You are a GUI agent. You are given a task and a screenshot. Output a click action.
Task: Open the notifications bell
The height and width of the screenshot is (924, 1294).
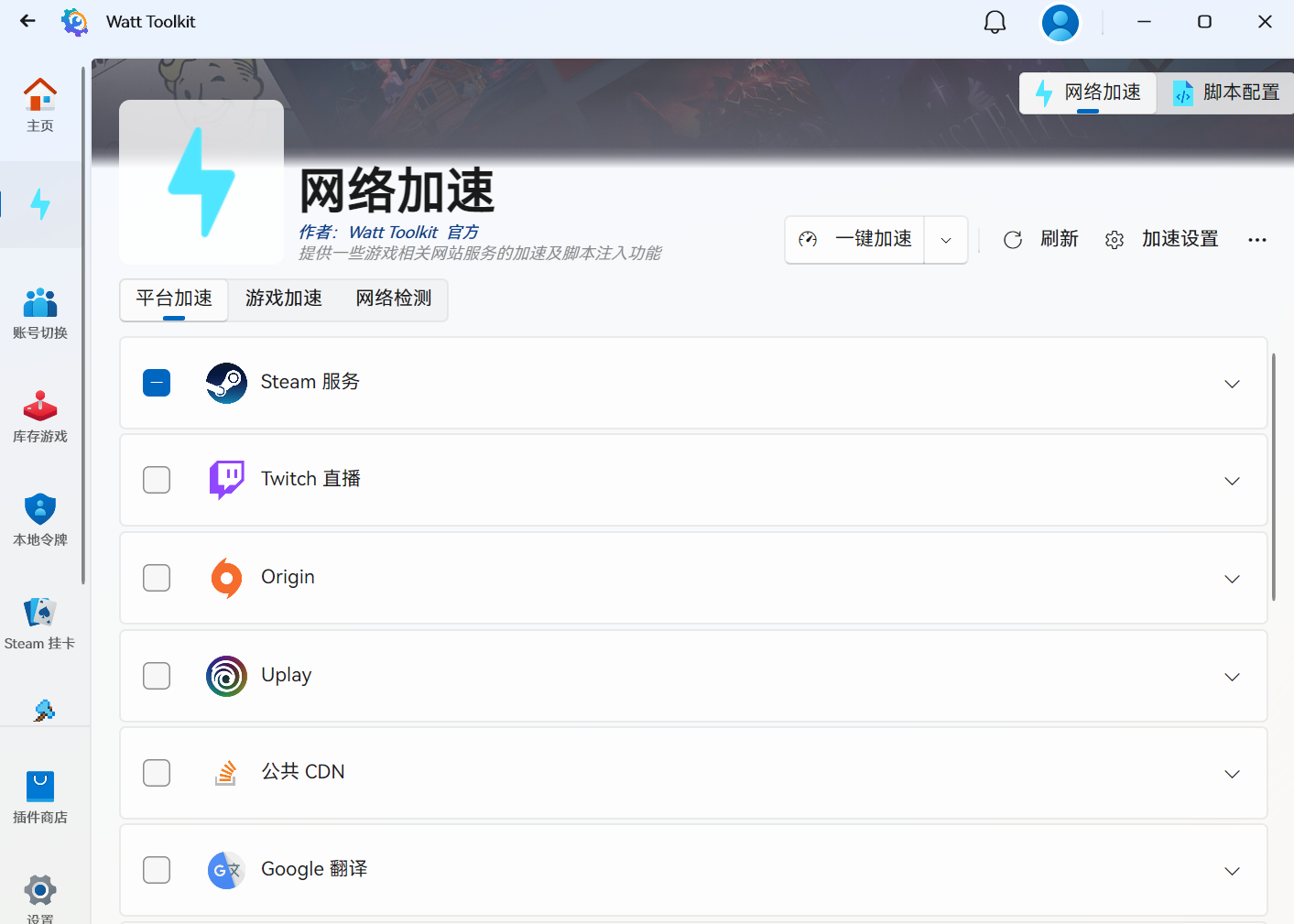point(995,22)
